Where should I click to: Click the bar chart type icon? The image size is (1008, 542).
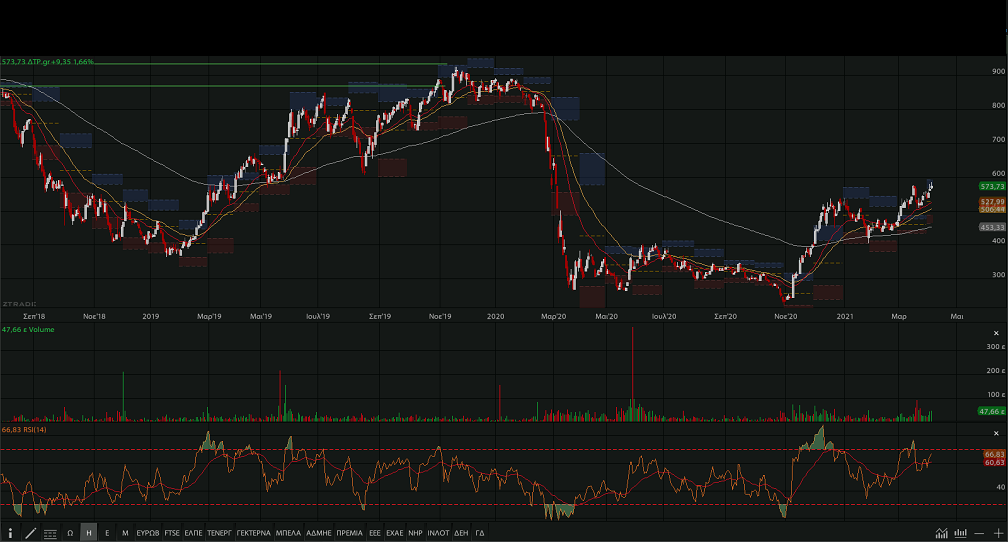click(960, 533)
